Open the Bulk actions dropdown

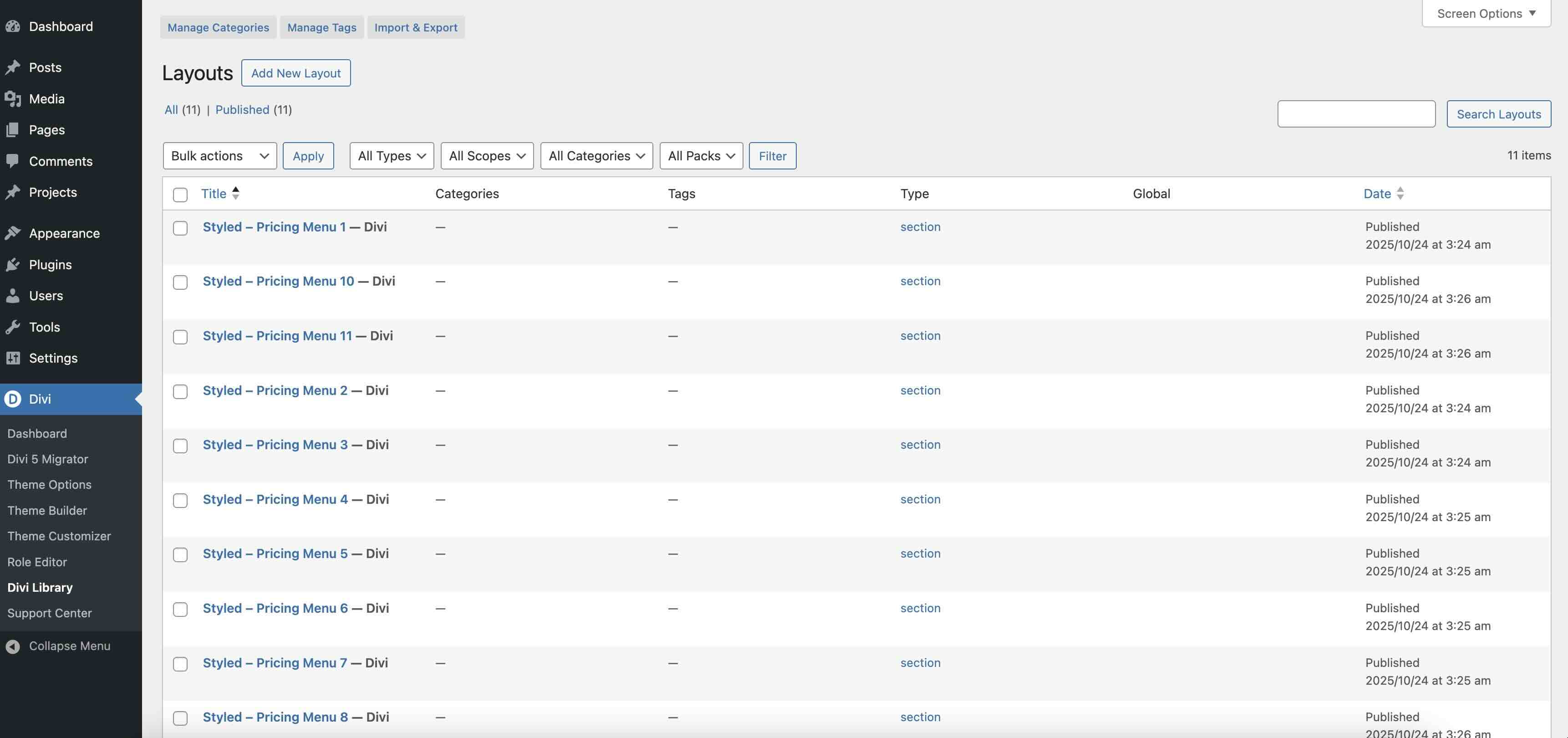pyautogui.click(x=219, y=155)
